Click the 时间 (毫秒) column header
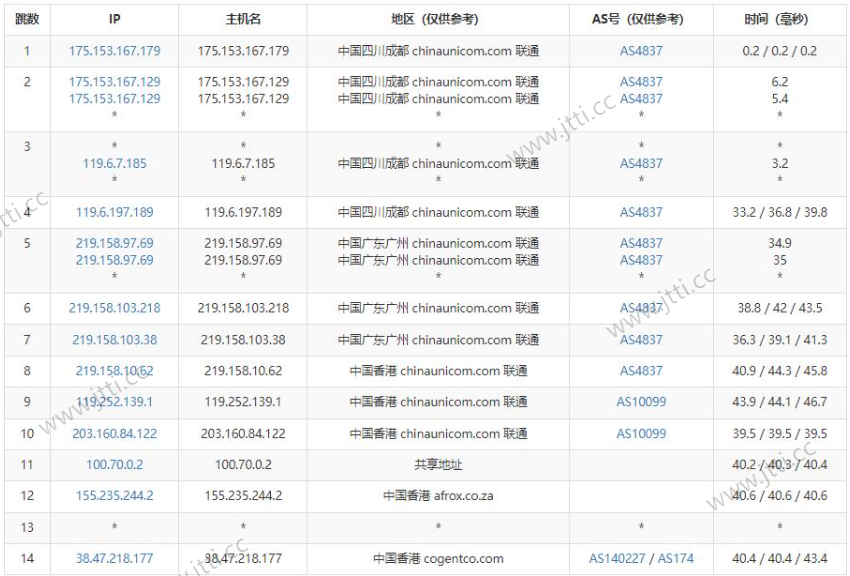850x576 pixels. click(x=779, y=19)
